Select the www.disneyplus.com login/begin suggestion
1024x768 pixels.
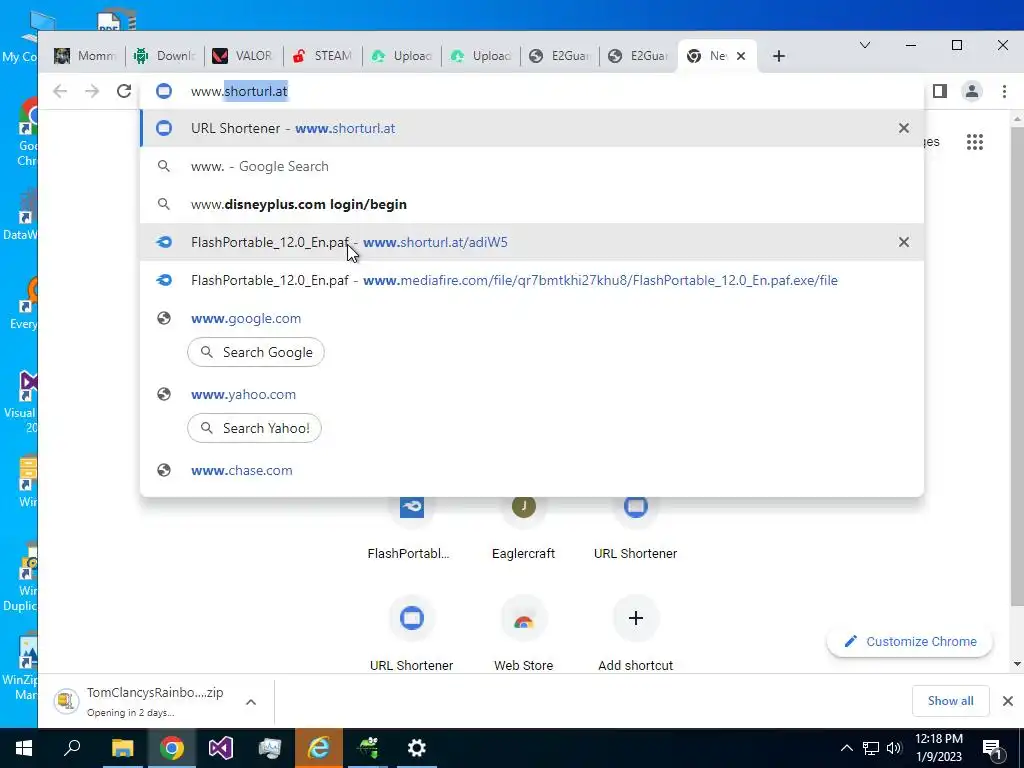pyautogui.click(x=532, y=204)
